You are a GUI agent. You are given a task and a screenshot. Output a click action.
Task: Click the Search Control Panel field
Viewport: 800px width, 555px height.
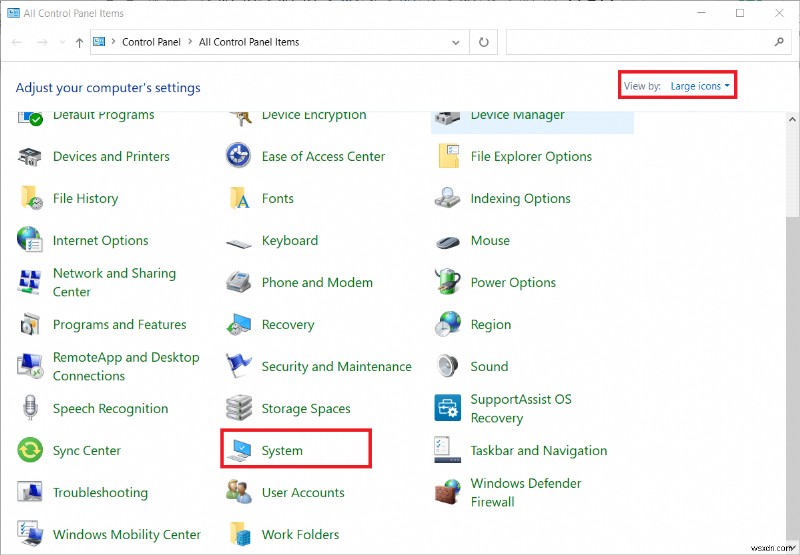tap(647, 42)
